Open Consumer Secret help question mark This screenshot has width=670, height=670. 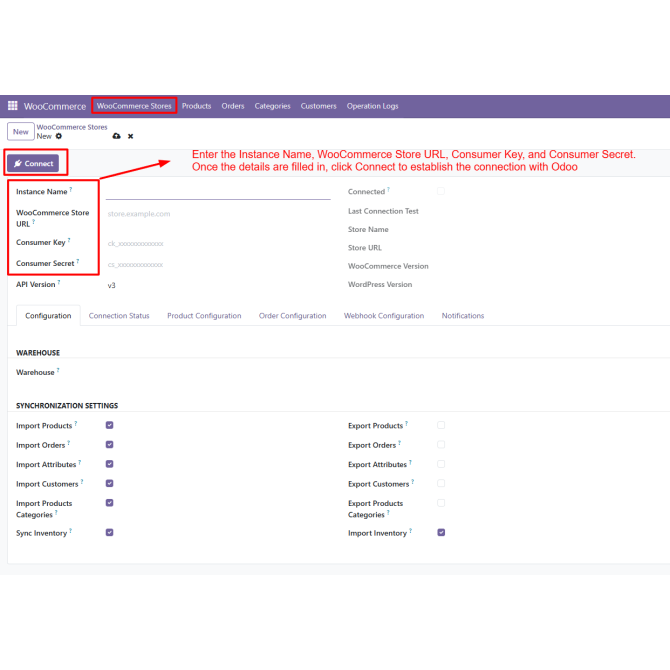[78, 261]
